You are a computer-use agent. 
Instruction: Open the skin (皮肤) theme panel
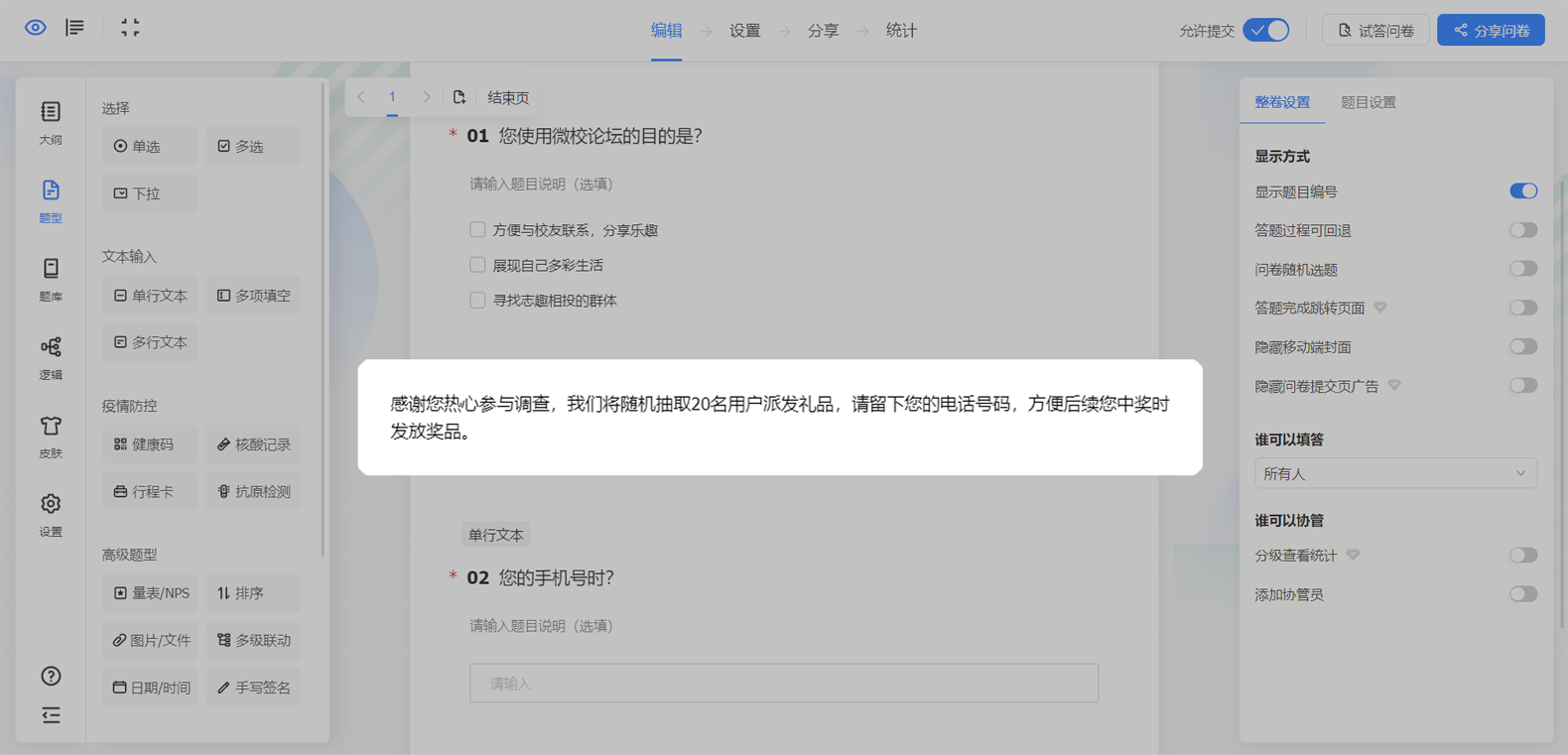[x=51, y=436]
